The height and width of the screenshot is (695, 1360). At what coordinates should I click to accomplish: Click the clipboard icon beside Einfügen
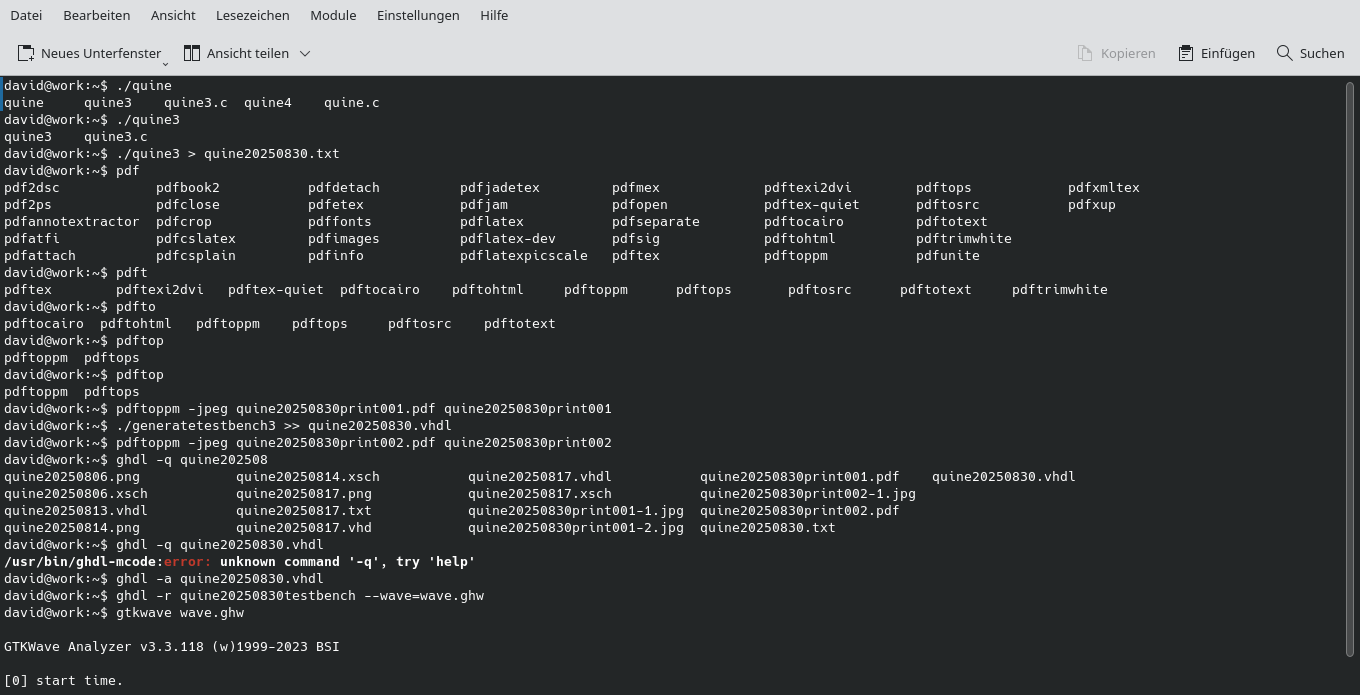pos(1184,53)
